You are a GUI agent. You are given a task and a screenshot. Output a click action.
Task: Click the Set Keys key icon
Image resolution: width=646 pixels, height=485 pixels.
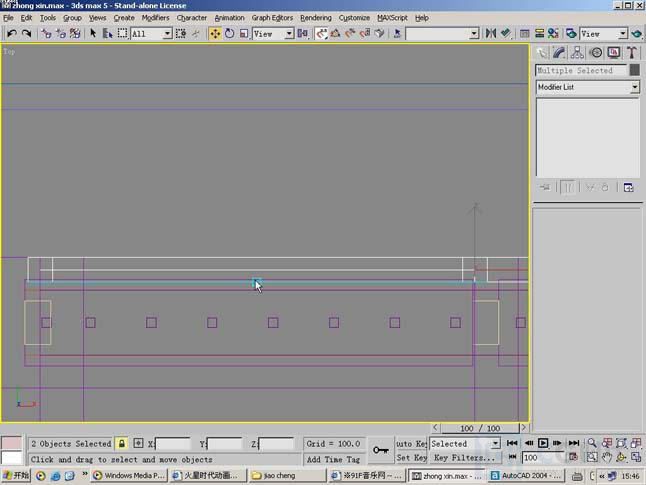coord(381,450)
